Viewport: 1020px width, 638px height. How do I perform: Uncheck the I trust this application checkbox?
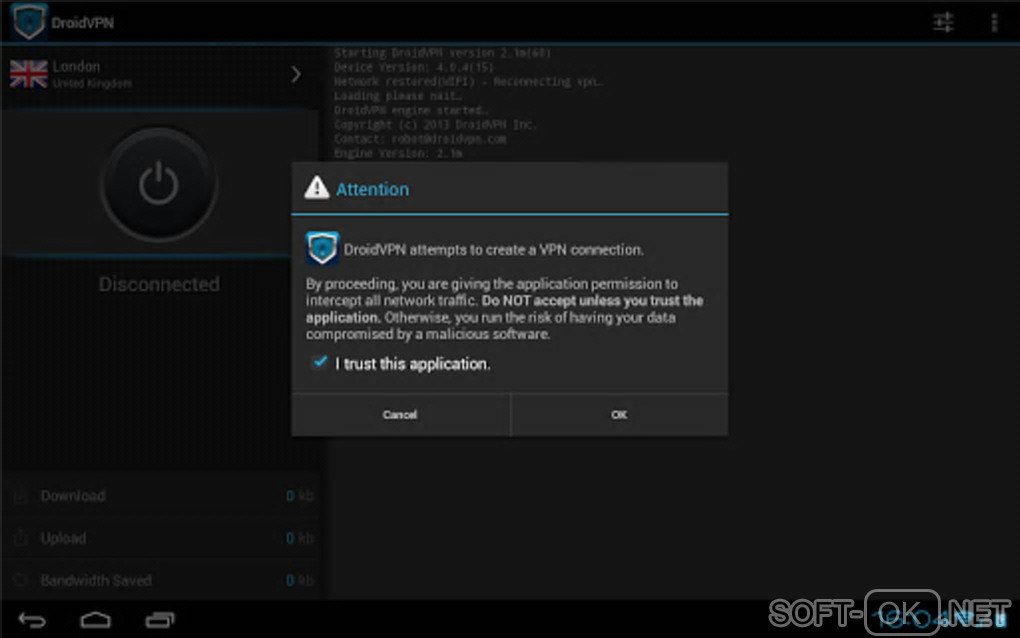[320, 362]
